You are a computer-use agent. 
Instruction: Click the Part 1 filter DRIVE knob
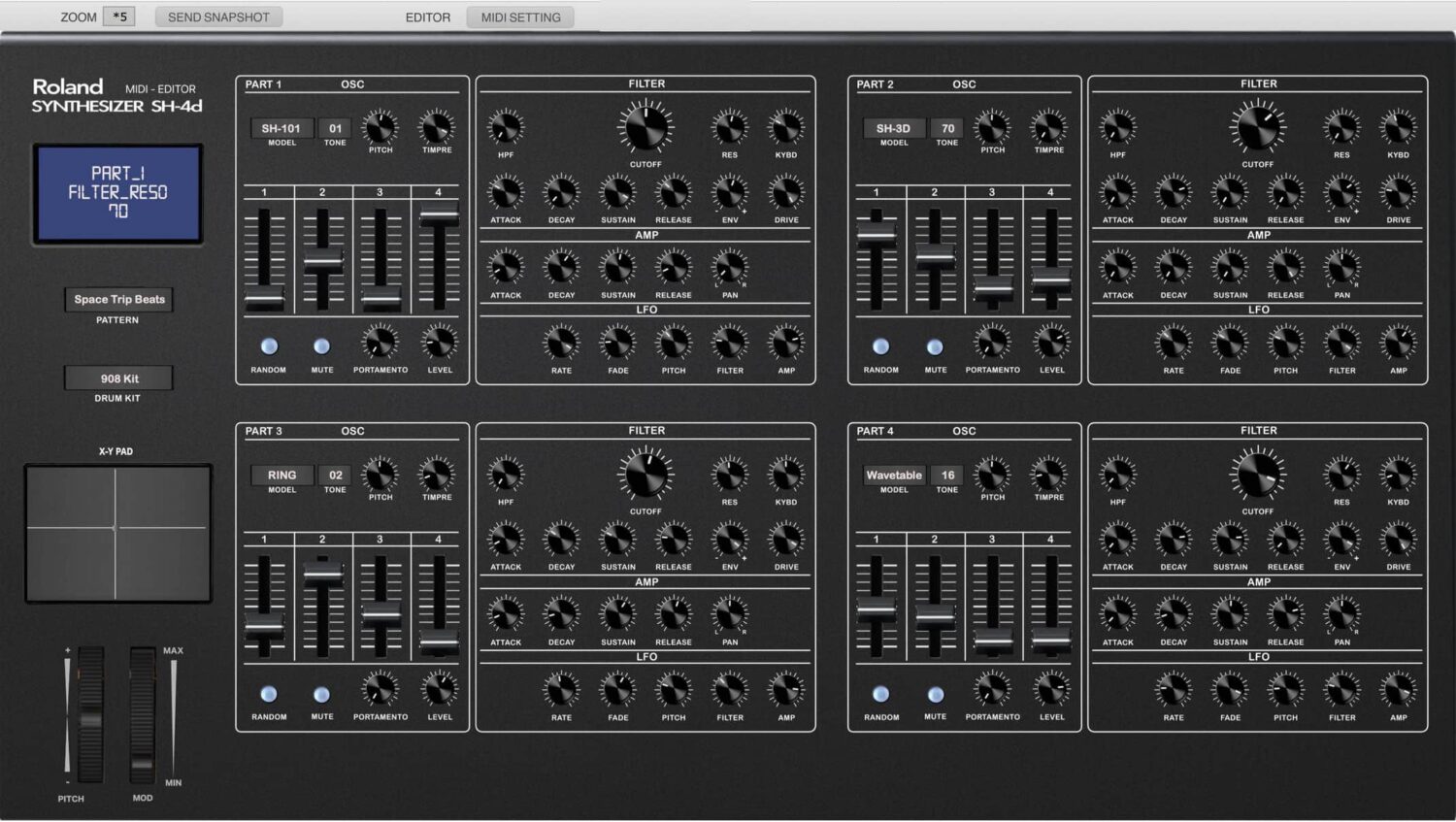pyautogui.click(x=786, y=192)
